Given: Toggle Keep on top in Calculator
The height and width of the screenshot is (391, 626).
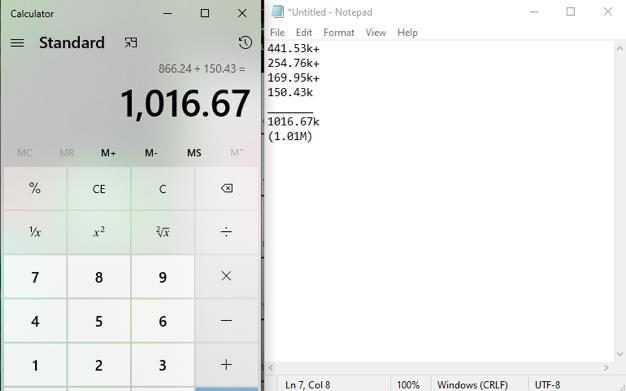Looking at the screenshot, I should click(131, 42).
